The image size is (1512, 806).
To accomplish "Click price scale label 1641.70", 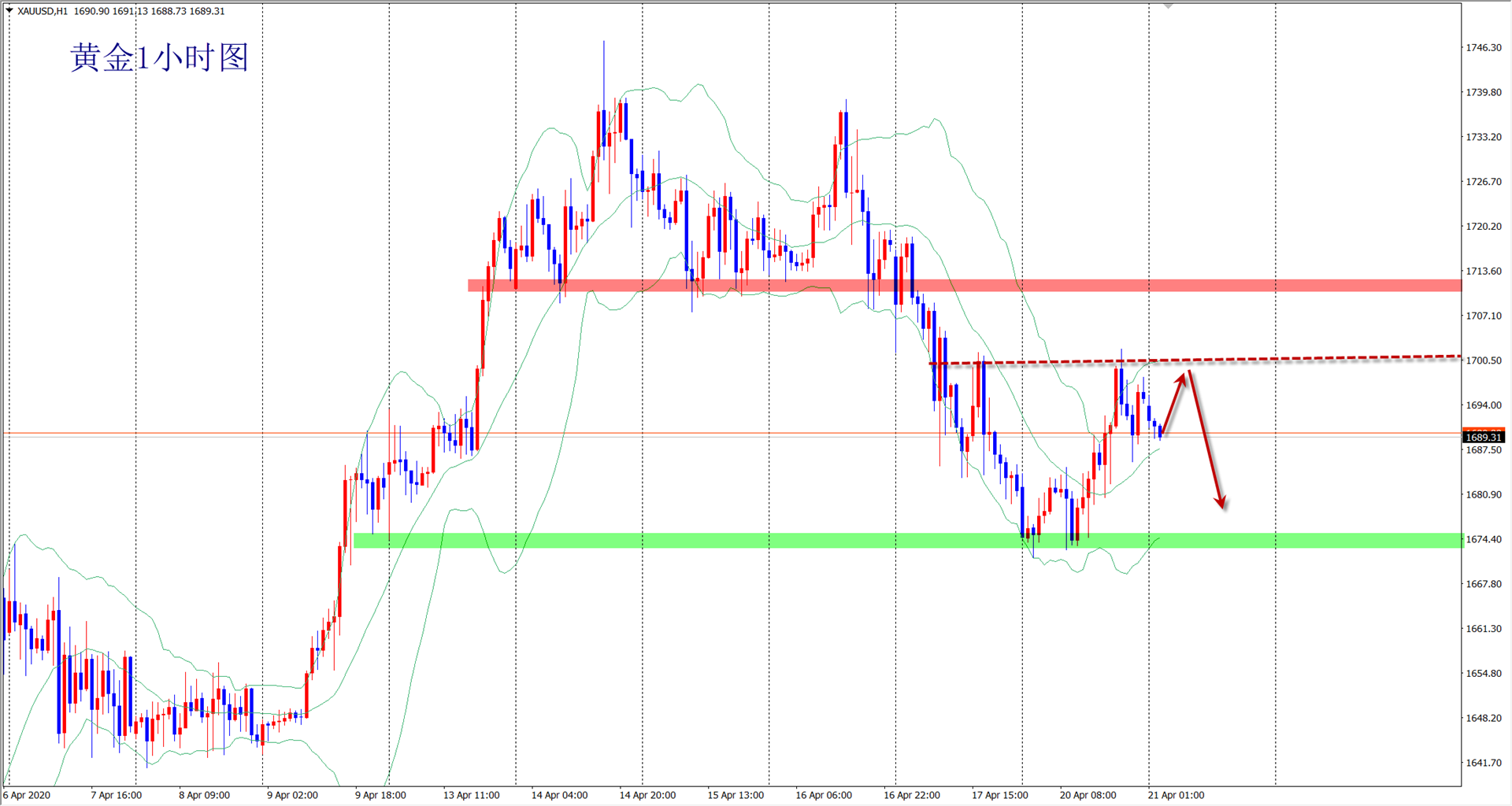I will (1483, 763).
